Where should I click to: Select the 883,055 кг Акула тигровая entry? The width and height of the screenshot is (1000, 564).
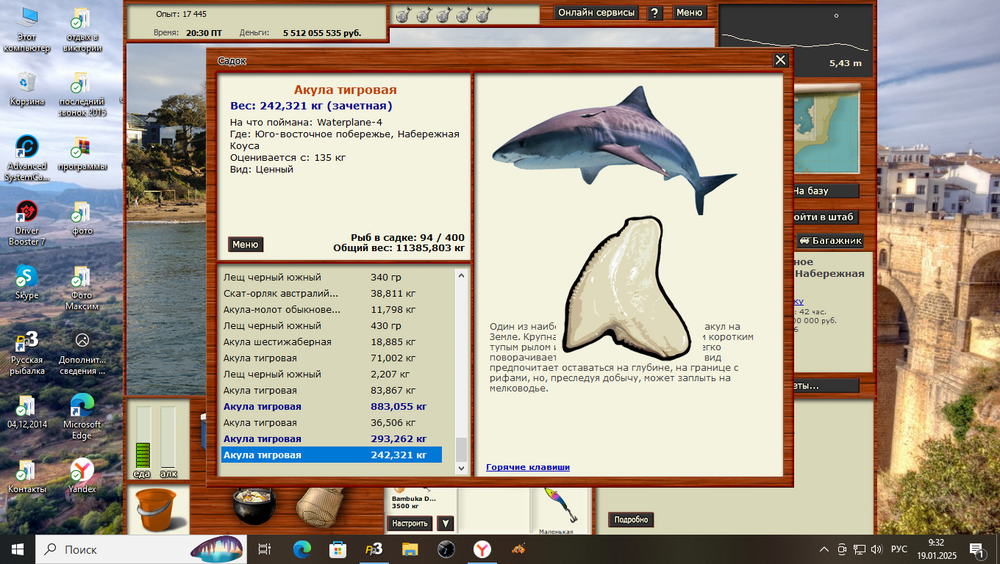pos(330,407)
